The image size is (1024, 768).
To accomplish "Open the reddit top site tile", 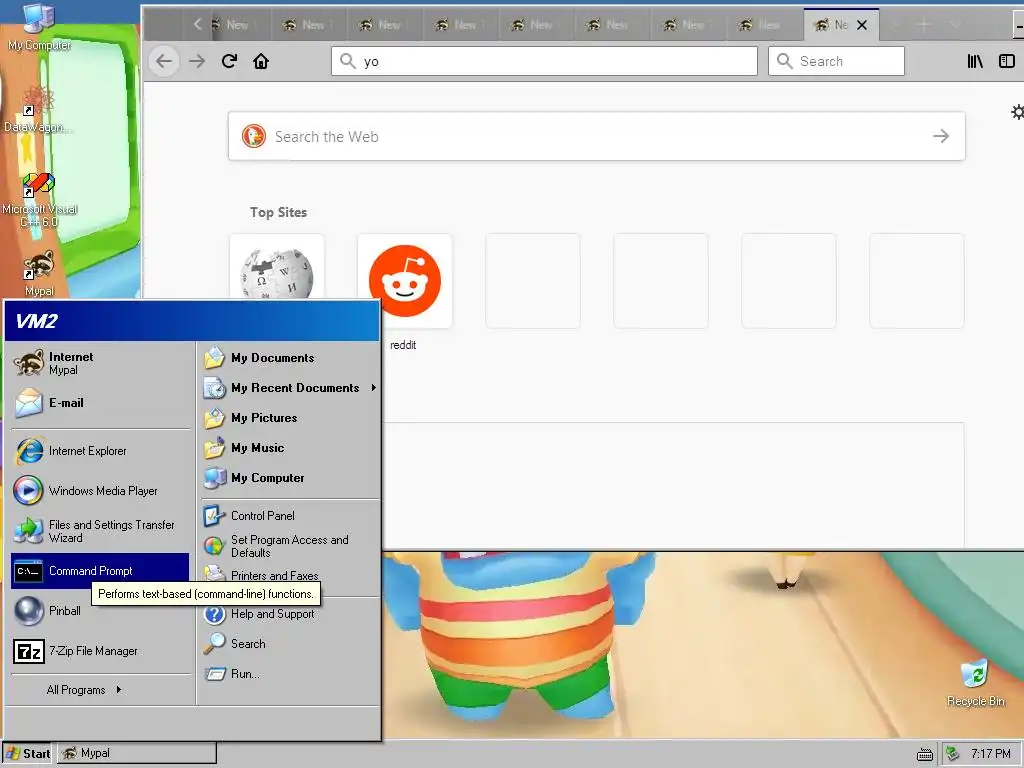I will point(405,281).
